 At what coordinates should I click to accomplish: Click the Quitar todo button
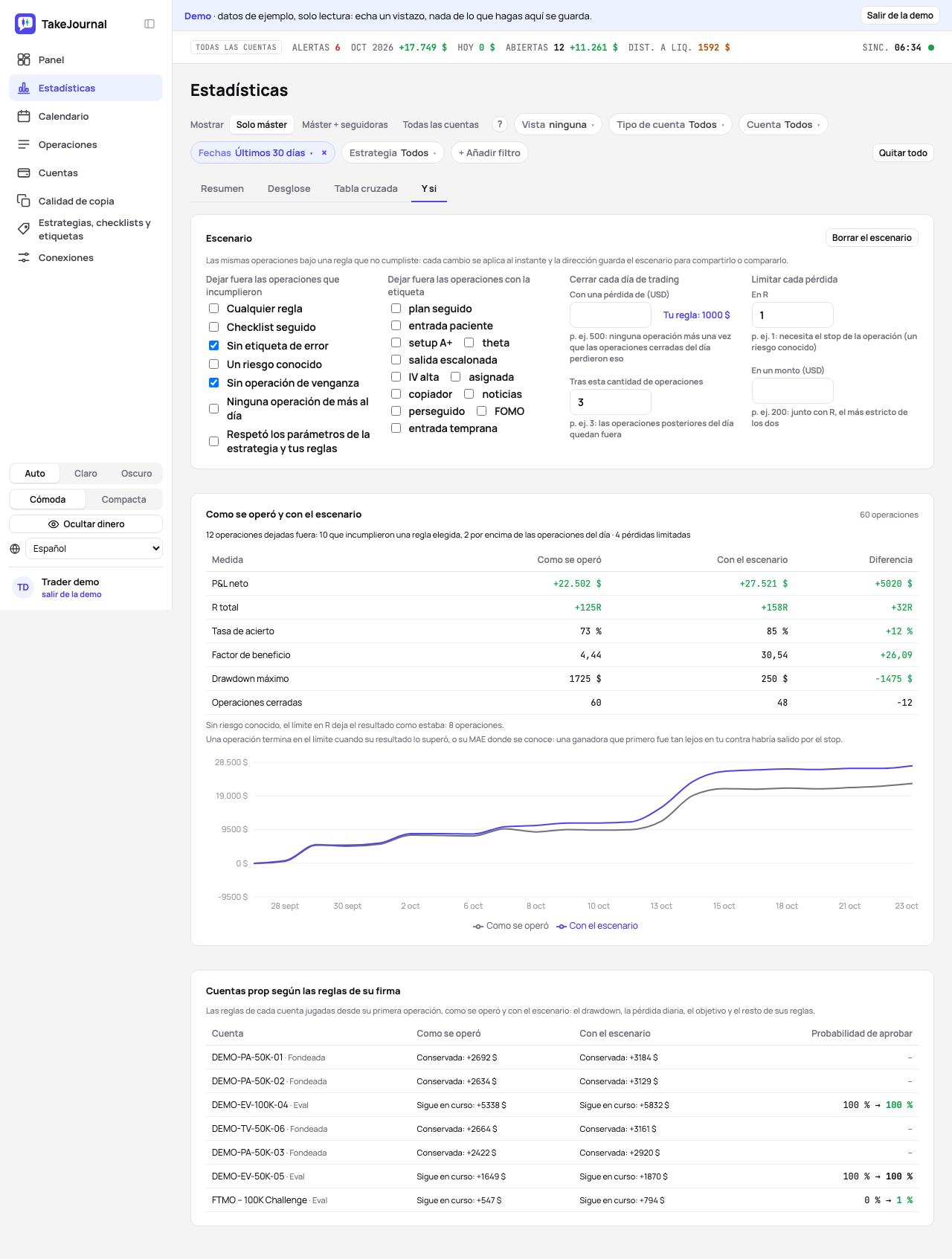coord(903,152)
